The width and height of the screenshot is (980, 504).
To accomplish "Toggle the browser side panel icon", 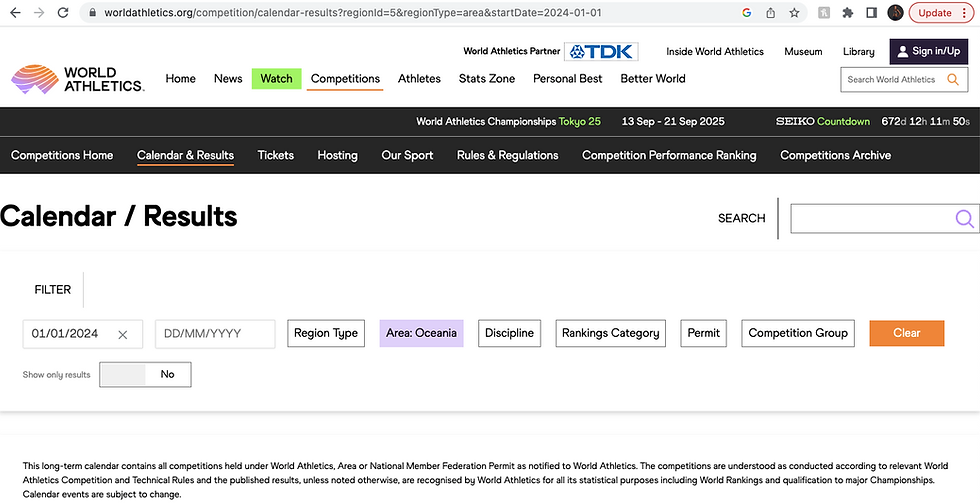I will [x=871, y=13].
